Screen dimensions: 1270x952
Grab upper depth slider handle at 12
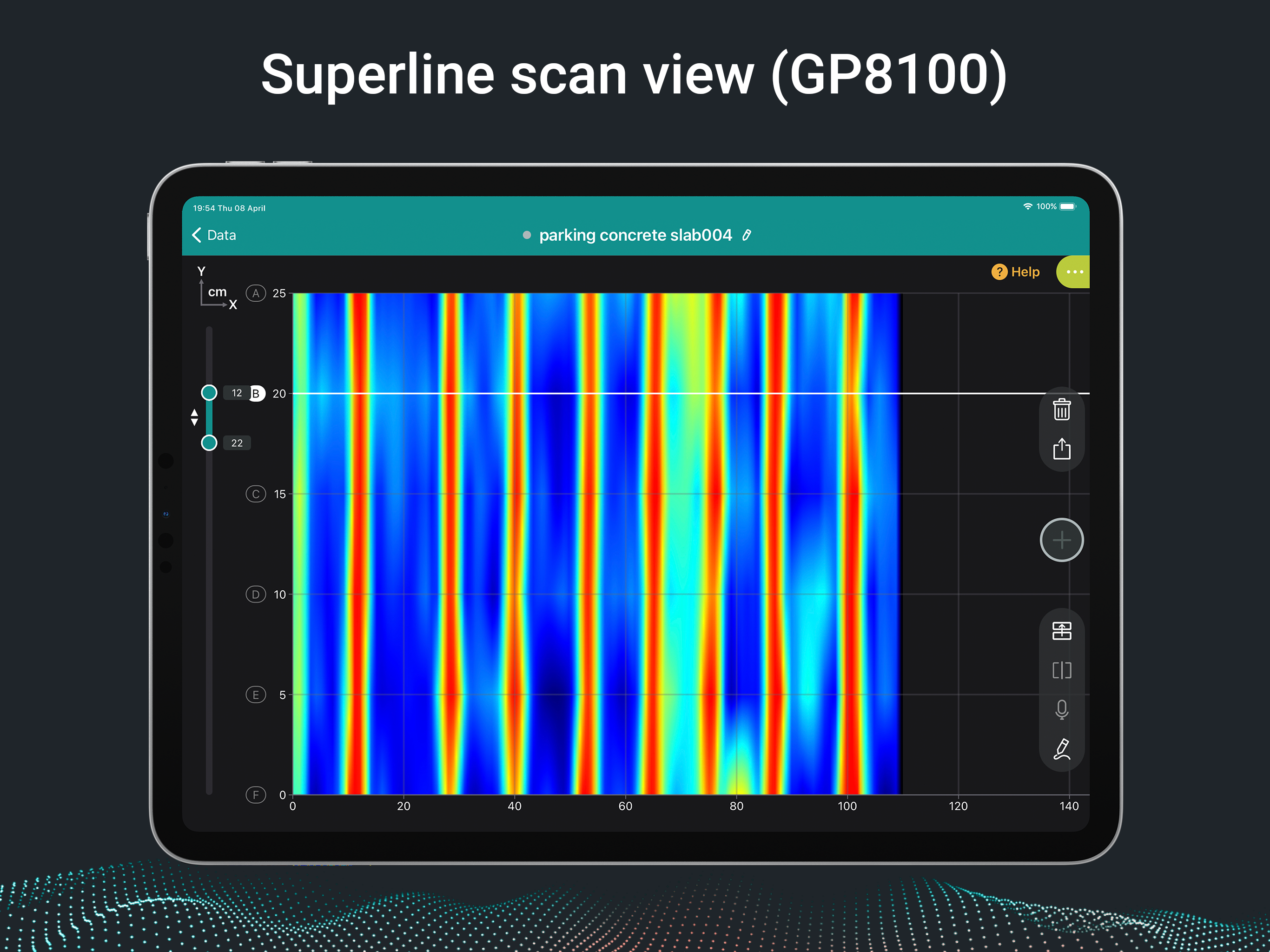(209, 393)
